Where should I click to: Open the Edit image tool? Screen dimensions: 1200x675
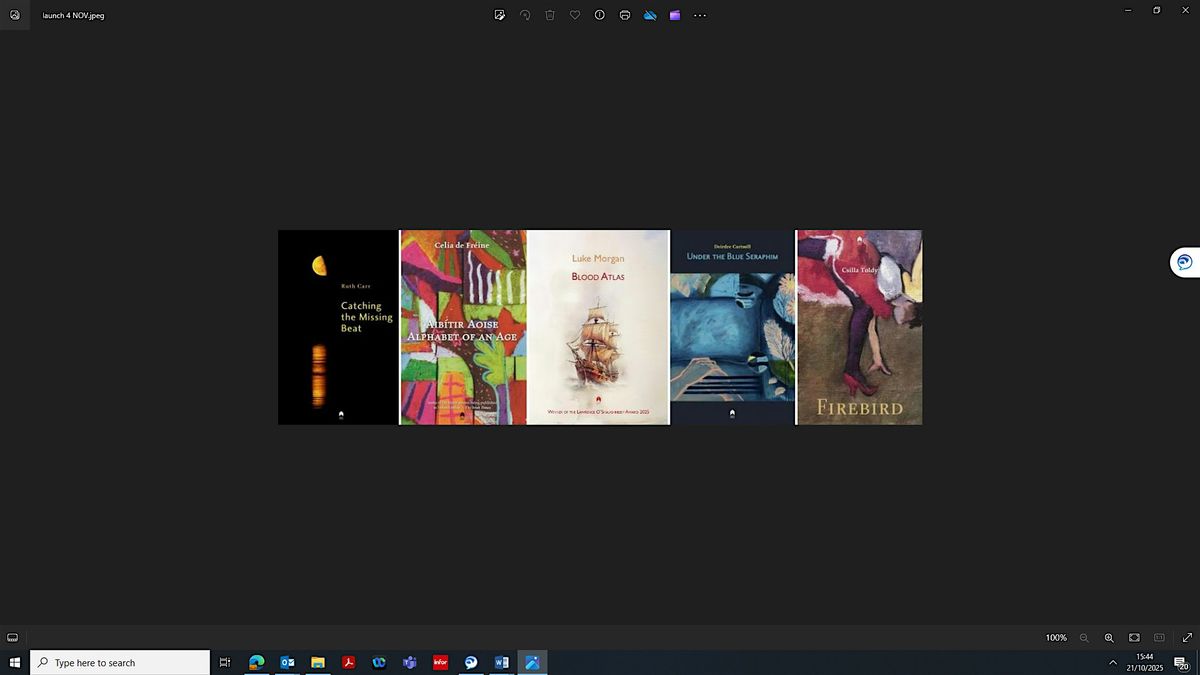(500, 15)
